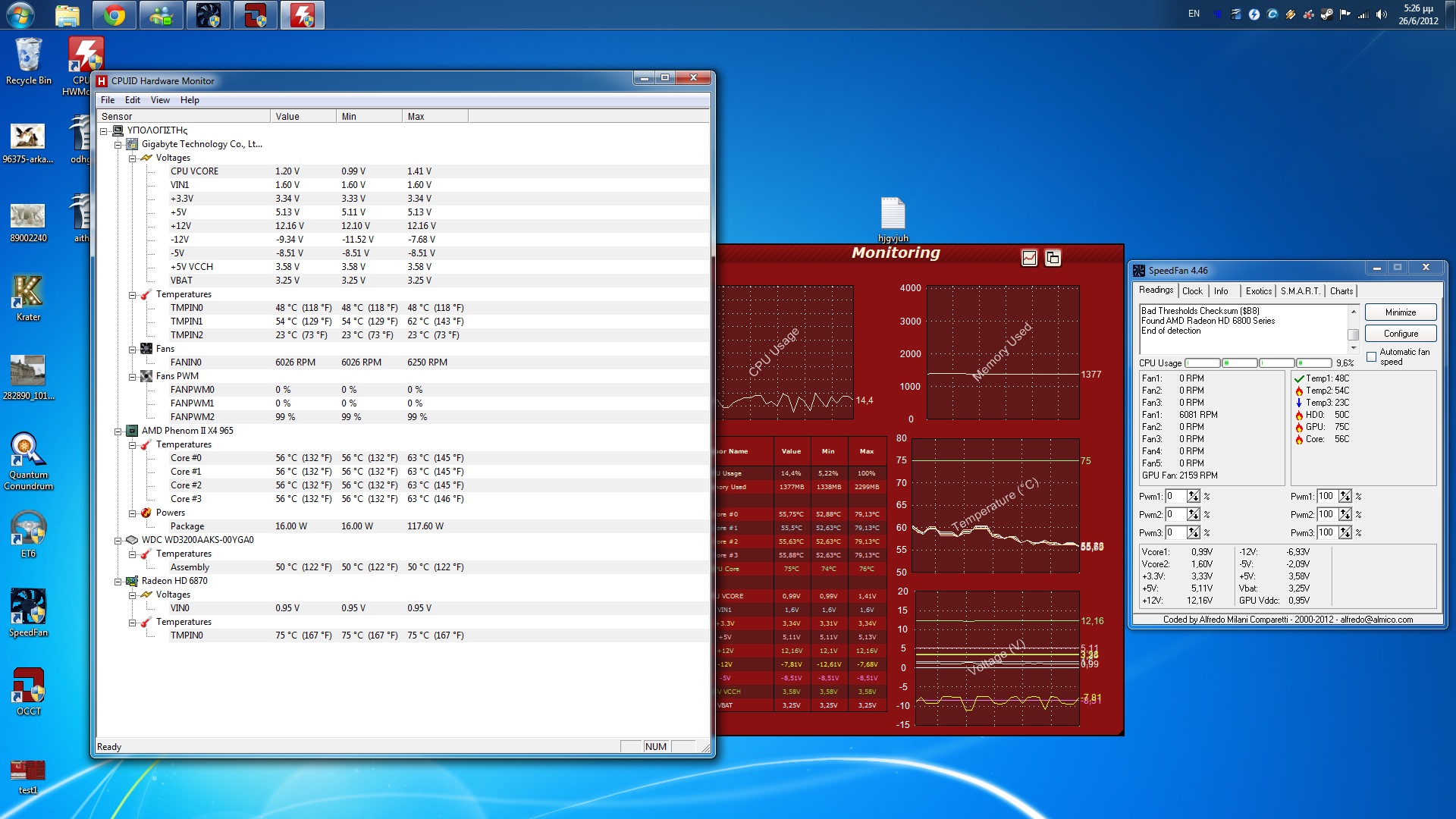Image resolution: width=1456 pixels, height=819 pixels.
Task: Select the Readings tab in SpeedFan
Action: tap(1156, 290)
